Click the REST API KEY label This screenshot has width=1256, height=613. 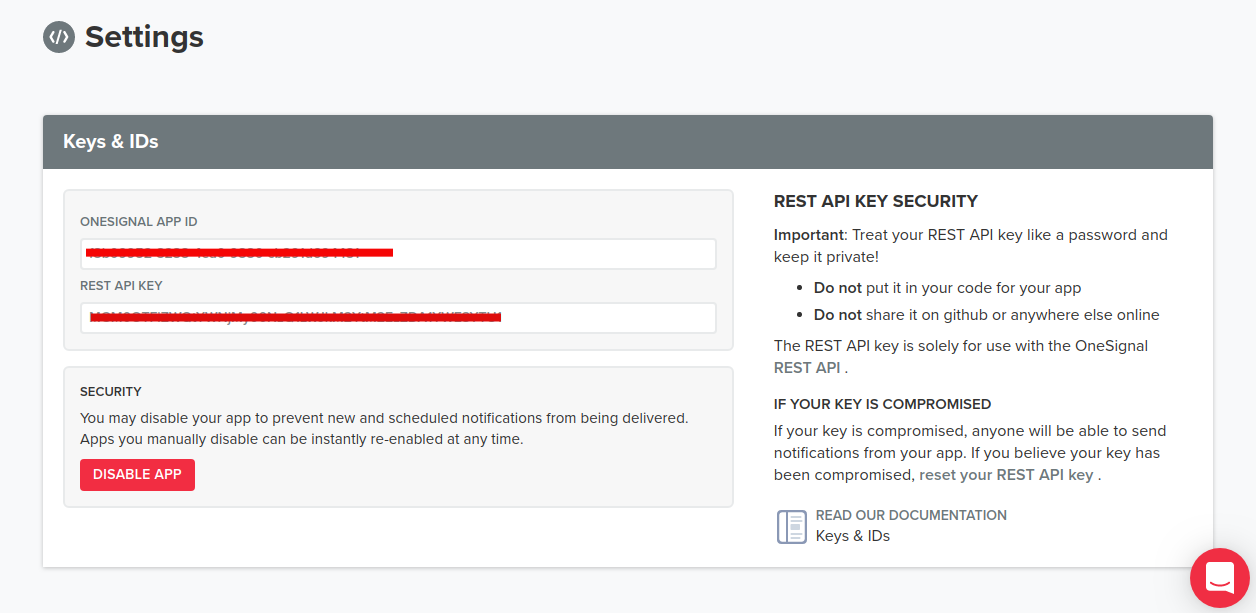[x=121, y=286]
